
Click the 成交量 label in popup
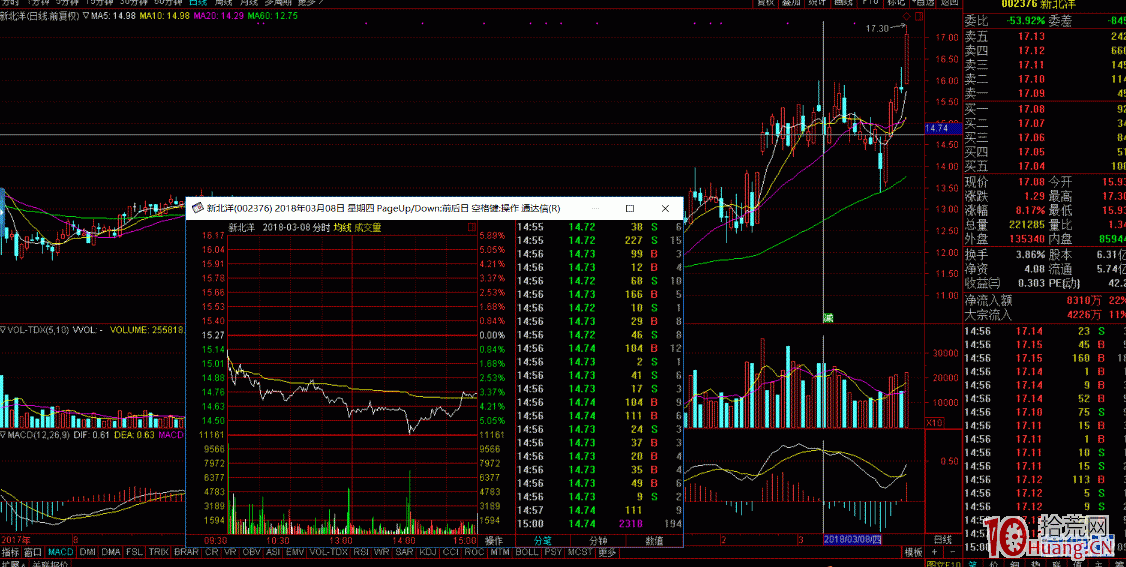tap(367, 228)
